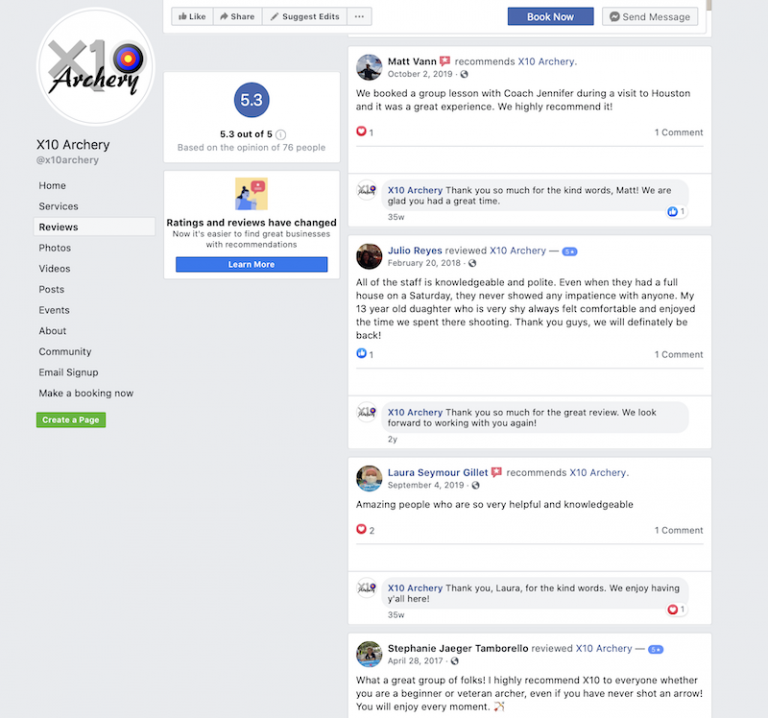Click the info icon beside 5.3 out of 5

[281, 135]
